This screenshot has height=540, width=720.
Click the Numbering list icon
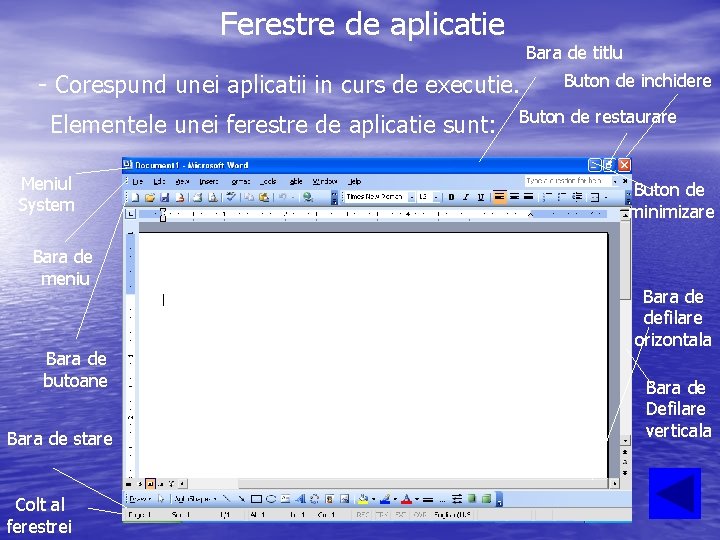547,197
